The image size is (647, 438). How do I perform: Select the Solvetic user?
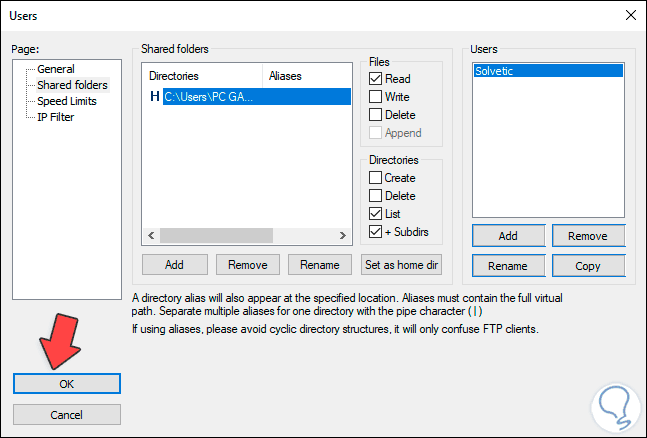tap(548, 71)
